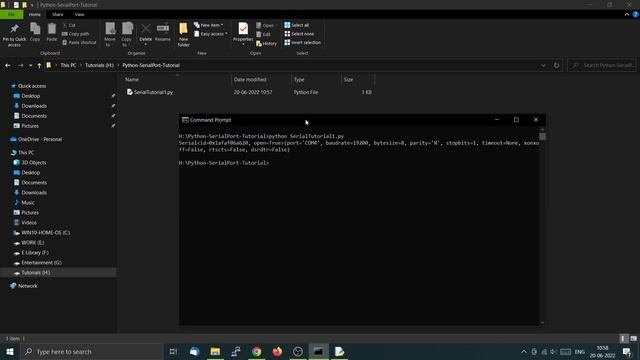Click the Copy ribbon icon

(x=35, y=32)
